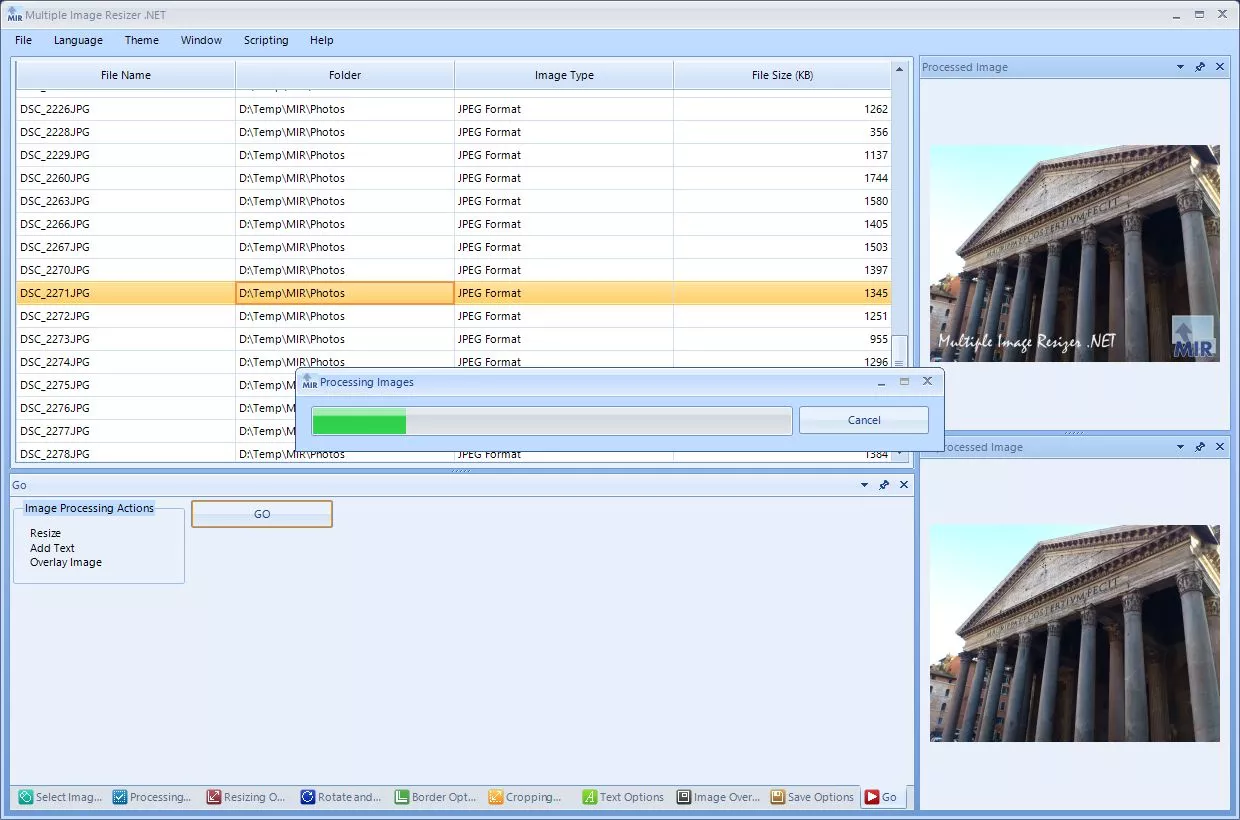Click the file list scroll down arrow
The height and width of the screenshot is (820, 1240).
click(900, 454)
